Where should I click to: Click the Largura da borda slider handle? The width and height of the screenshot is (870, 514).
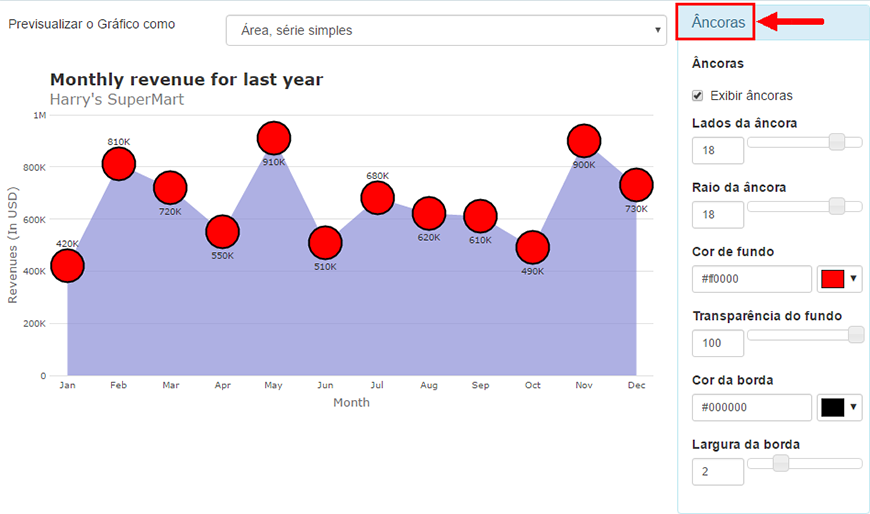point(781,463)
